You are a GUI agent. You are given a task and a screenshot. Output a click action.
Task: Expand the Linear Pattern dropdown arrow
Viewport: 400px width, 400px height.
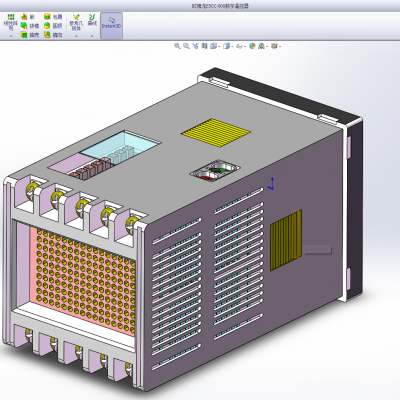(11, 36)
